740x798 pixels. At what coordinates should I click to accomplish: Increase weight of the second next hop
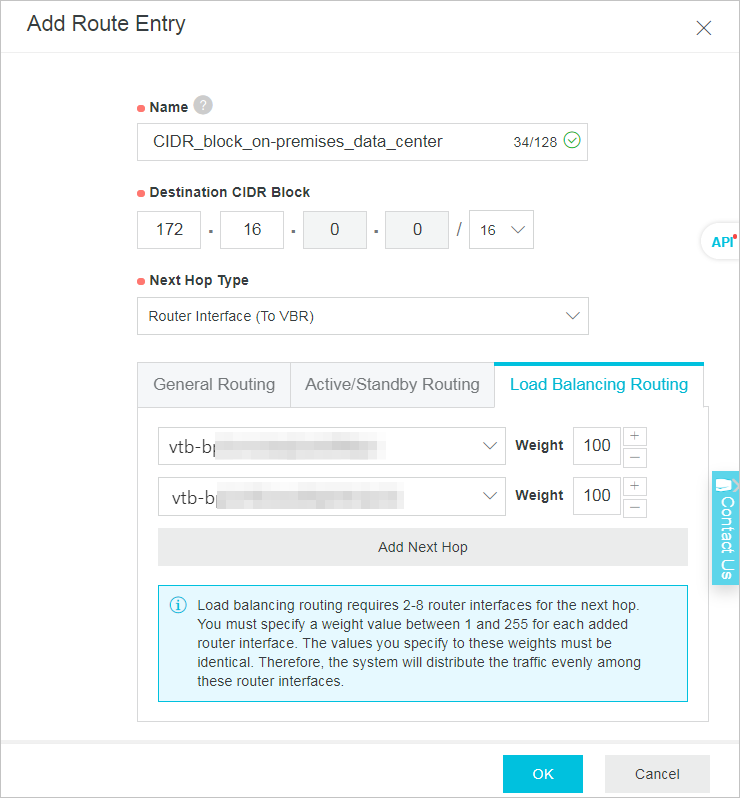[x=635, y=486]
